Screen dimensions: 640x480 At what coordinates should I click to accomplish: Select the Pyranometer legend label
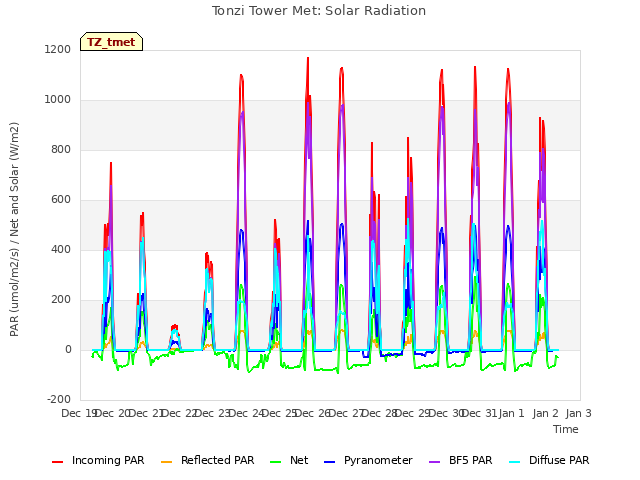(x=378, y=460)
